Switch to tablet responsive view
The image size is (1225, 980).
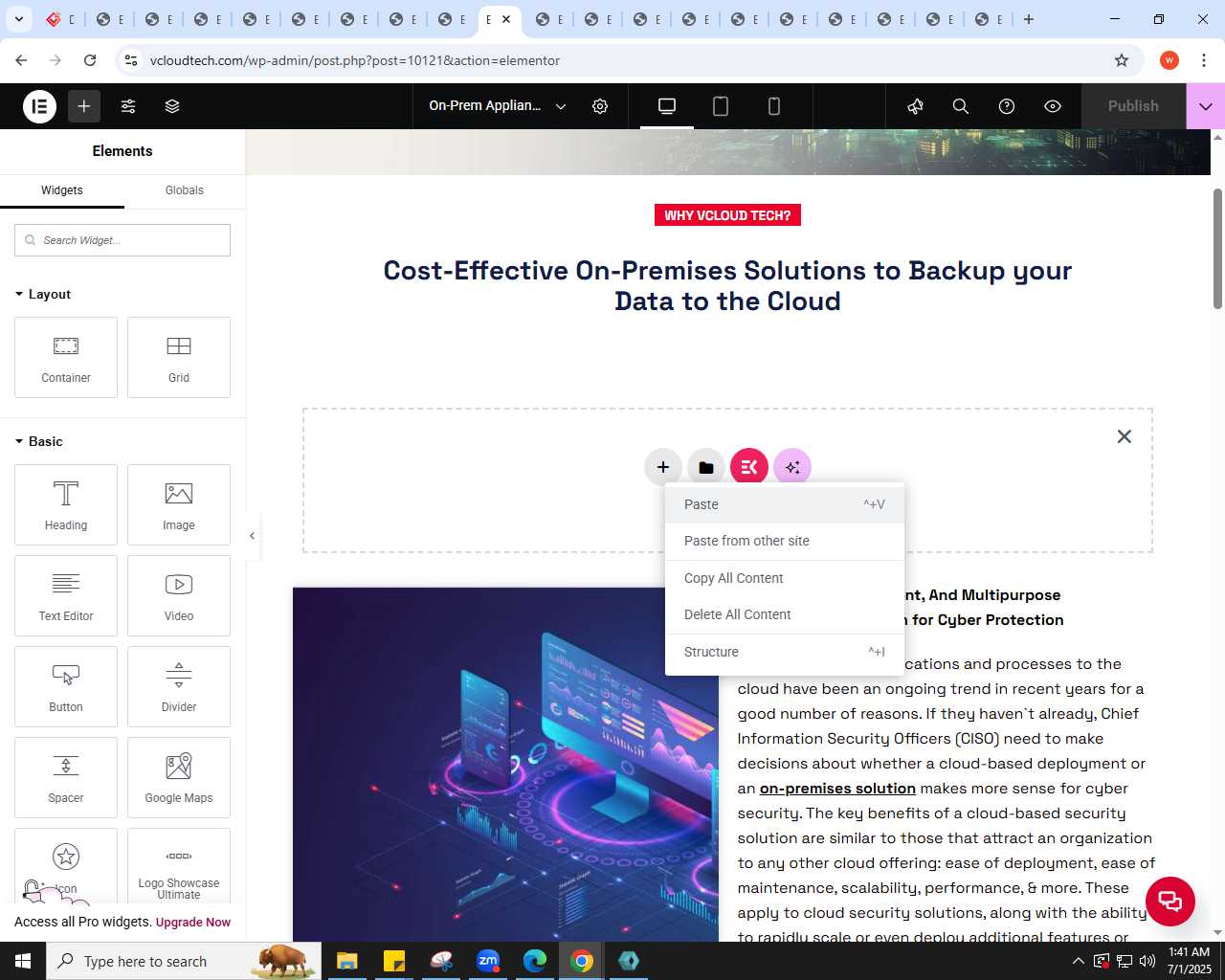[x=721, y=106]
